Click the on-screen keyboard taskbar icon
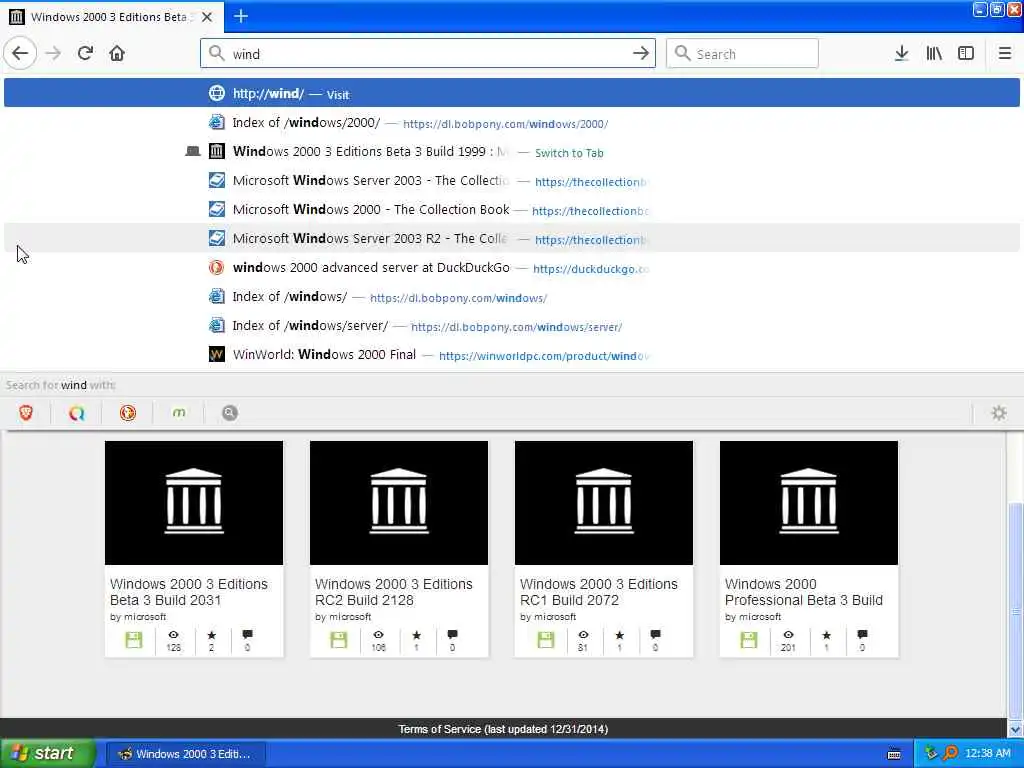 (894, 754)
